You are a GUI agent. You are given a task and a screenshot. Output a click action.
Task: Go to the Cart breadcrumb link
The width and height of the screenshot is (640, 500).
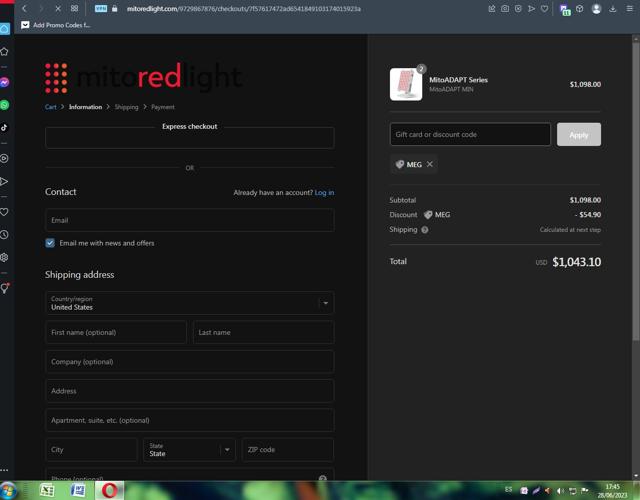pyautogui.click(x=51, y=107)
